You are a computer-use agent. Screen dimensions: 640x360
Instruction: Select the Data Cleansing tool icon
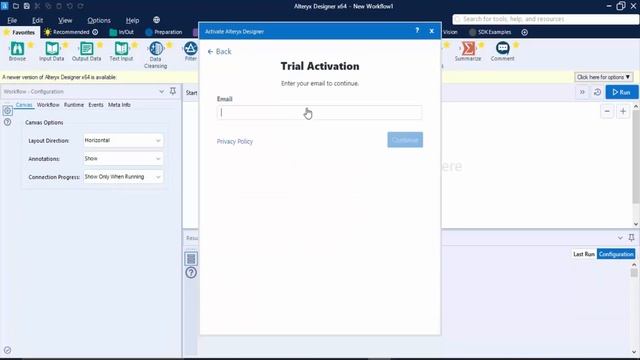(156, 49)
